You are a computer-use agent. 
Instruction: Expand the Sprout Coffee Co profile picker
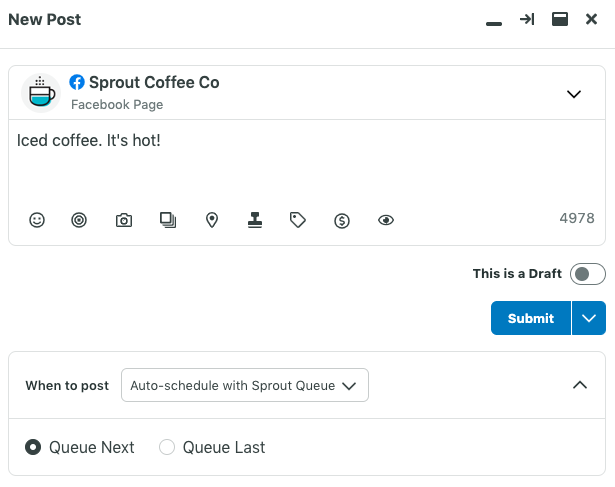[574, 94]
